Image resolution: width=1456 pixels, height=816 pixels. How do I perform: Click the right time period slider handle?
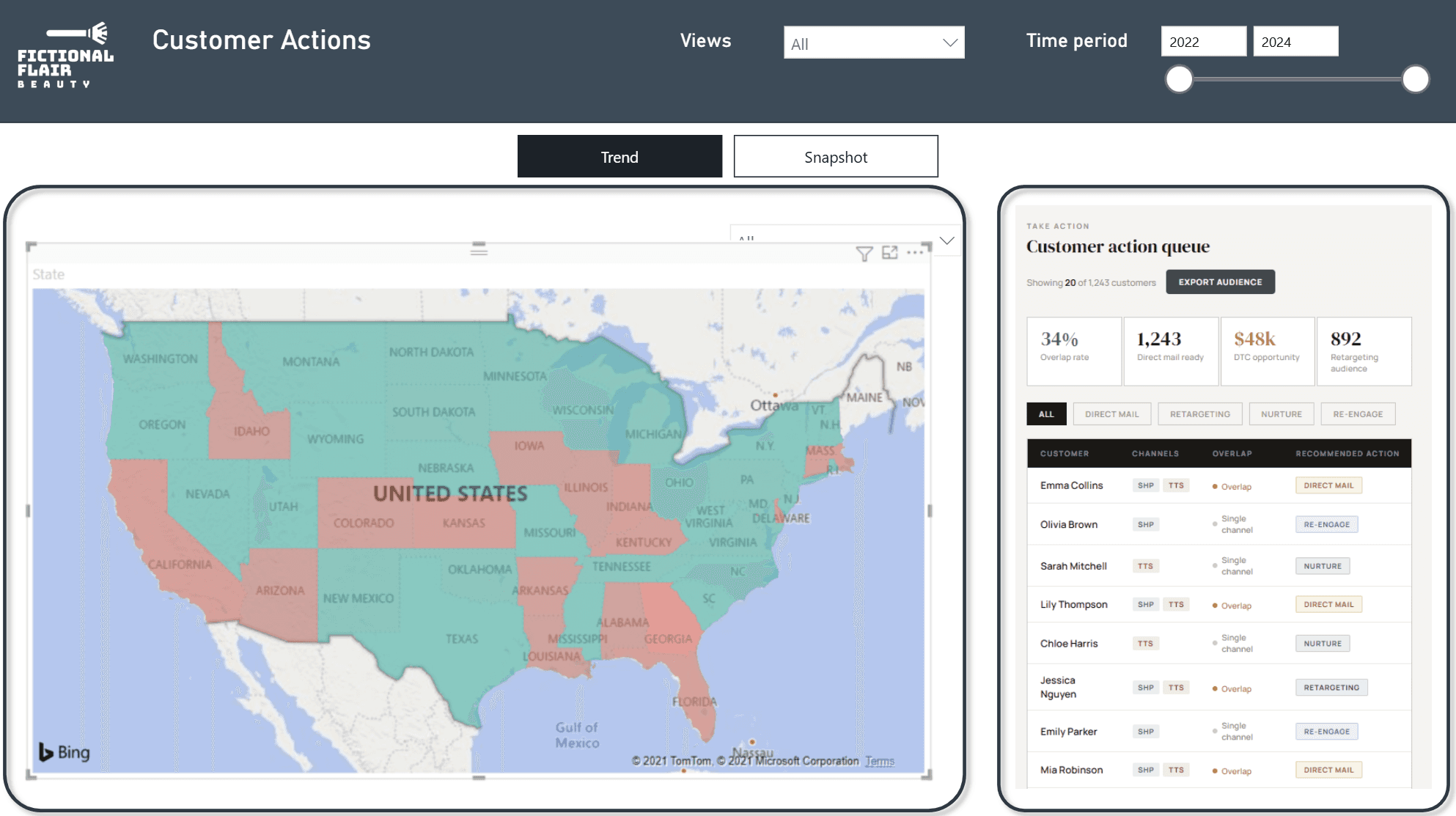(1415, 79)
